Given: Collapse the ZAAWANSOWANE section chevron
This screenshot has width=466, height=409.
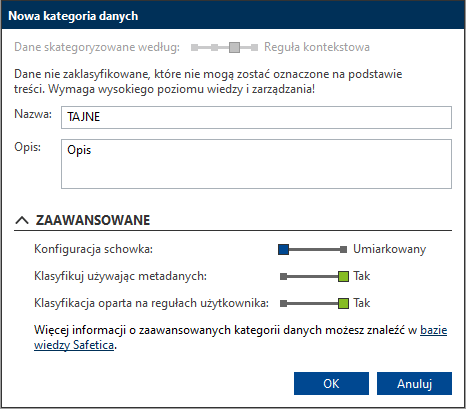Looking at the screenshot, I should tap(22, 220).
